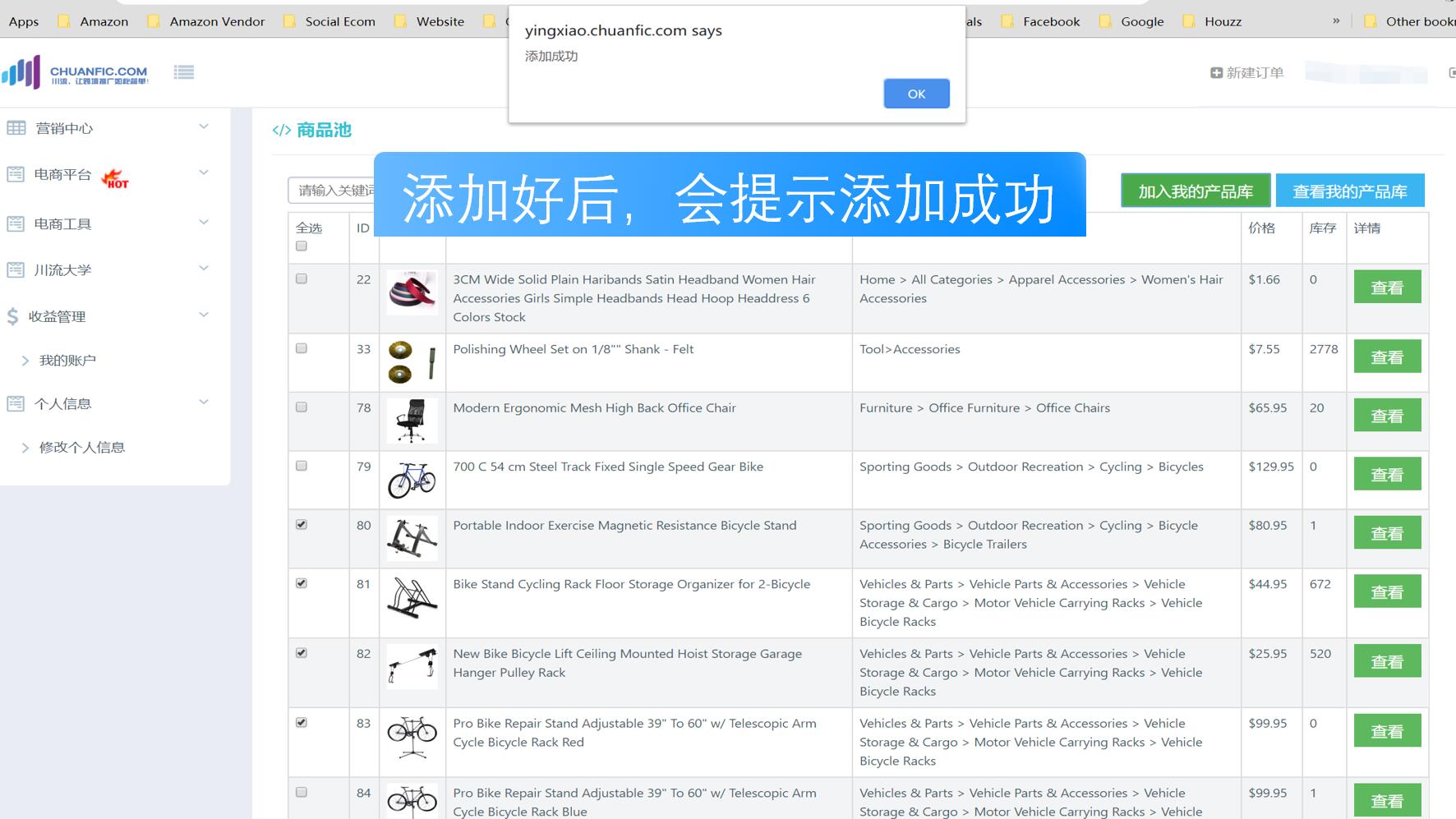Uncheck the box for product ID 81
Screen dimensions: 1456x819
(x=302, y=583)
